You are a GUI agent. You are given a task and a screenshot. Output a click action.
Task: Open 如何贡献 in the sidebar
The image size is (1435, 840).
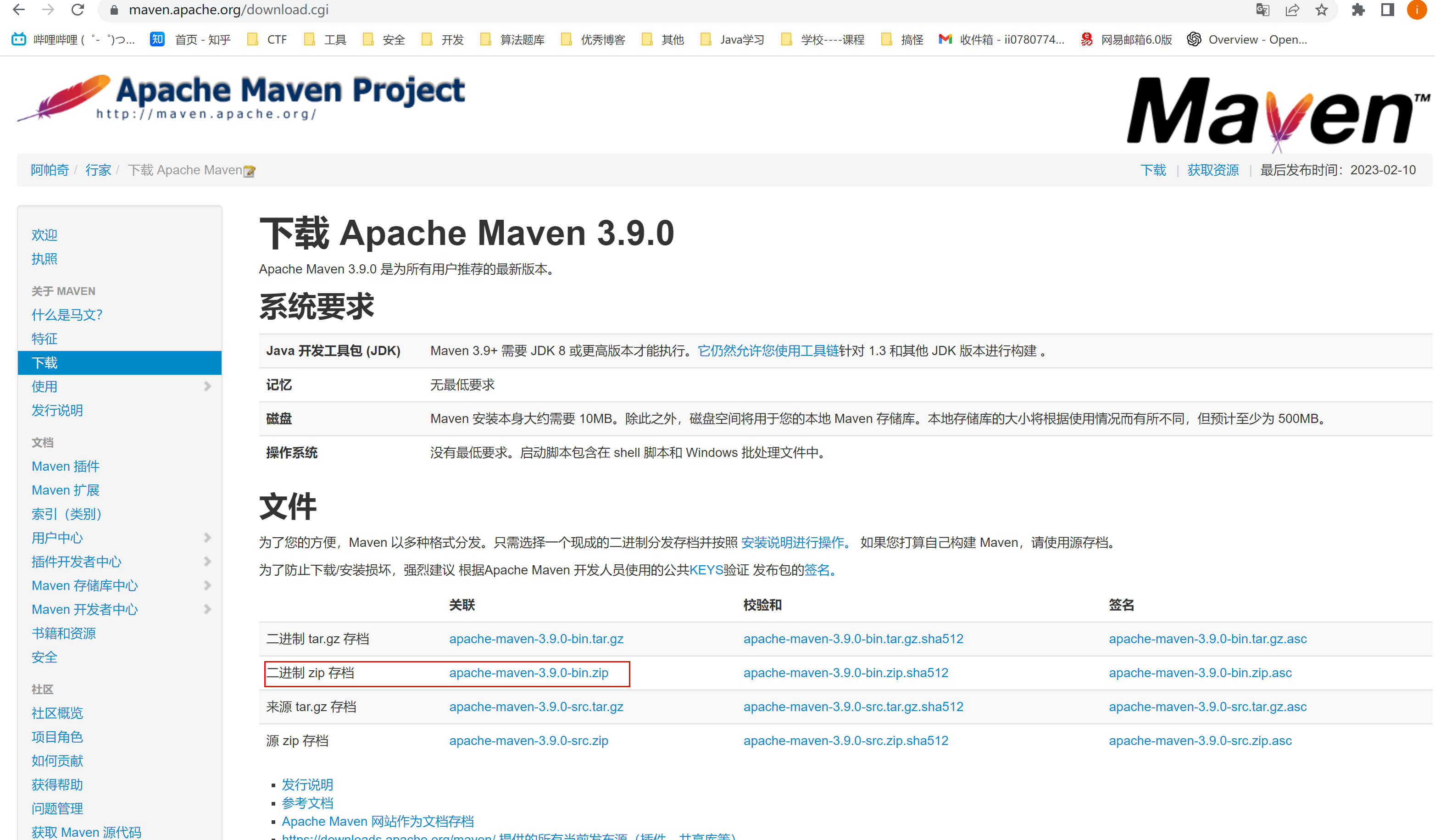57,760
